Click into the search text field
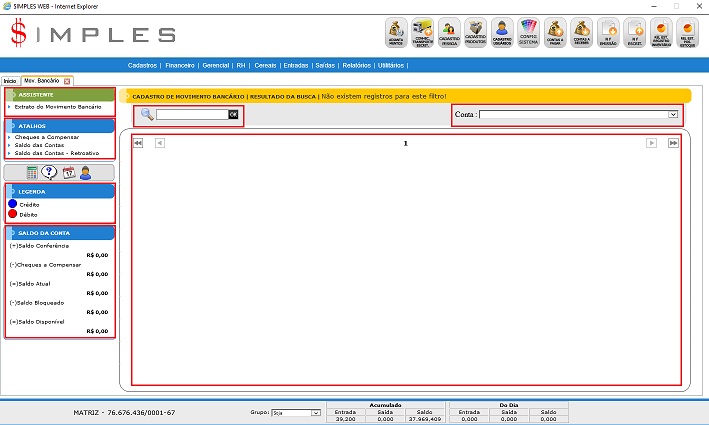This screenshot has height=425, width=709. (191, 115)
